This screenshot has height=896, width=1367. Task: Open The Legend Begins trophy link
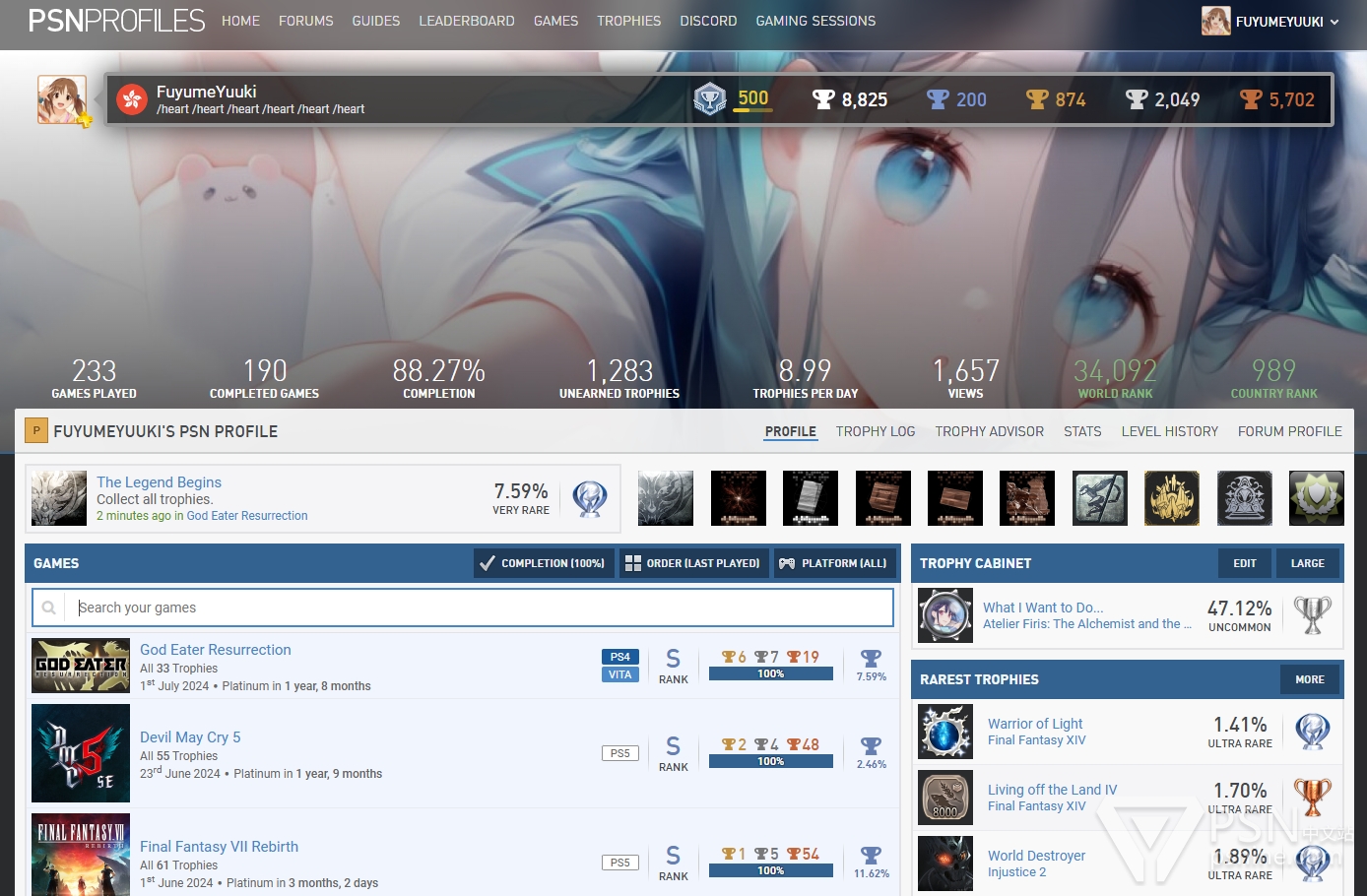click(159, 482)
